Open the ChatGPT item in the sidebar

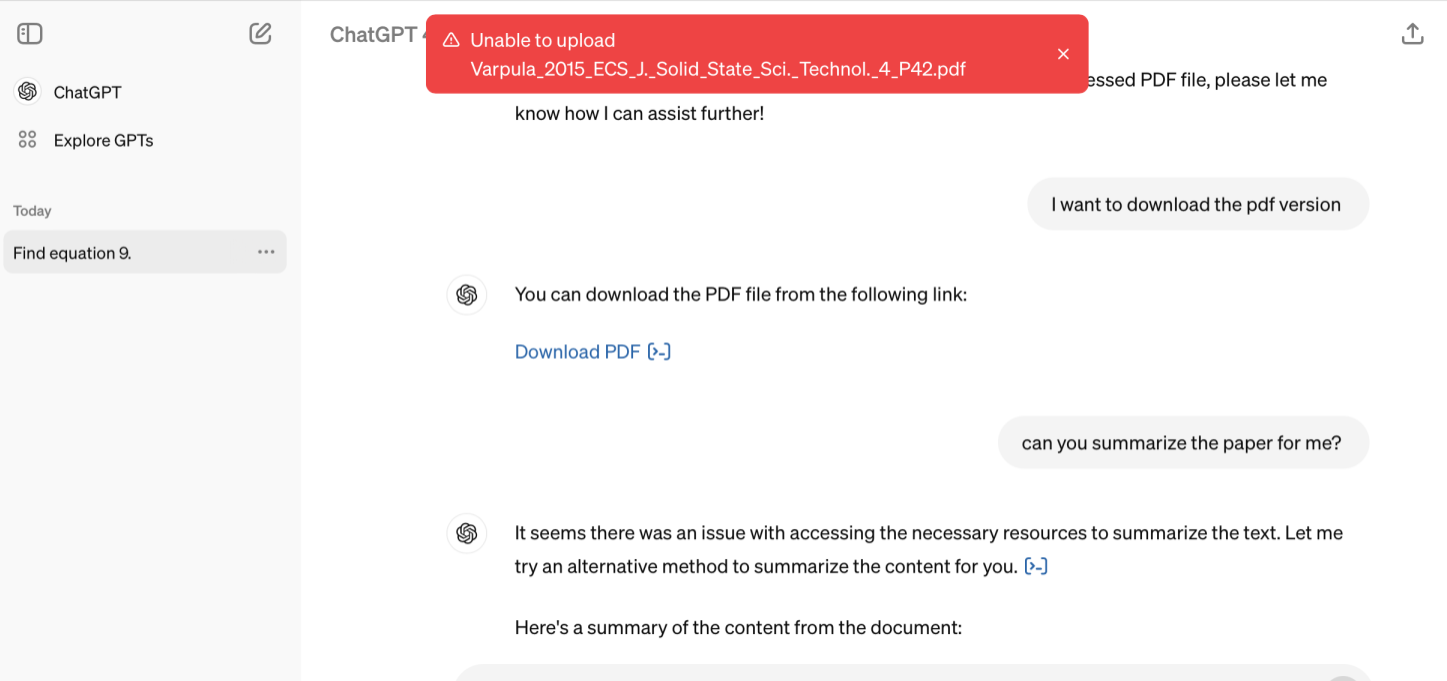(145, 92)
